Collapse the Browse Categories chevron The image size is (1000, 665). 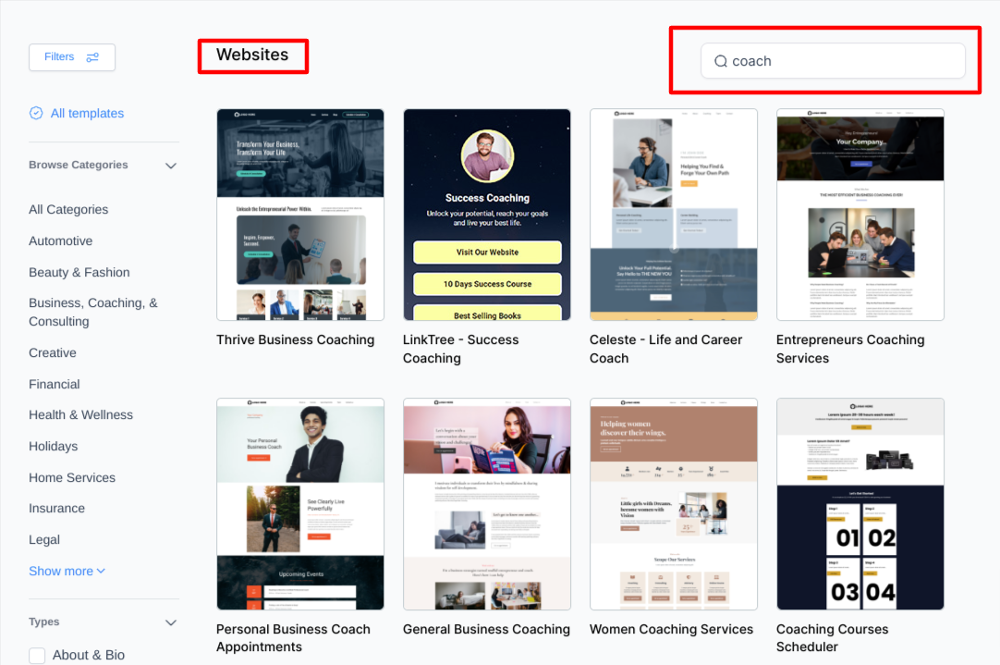coord(171,166)
